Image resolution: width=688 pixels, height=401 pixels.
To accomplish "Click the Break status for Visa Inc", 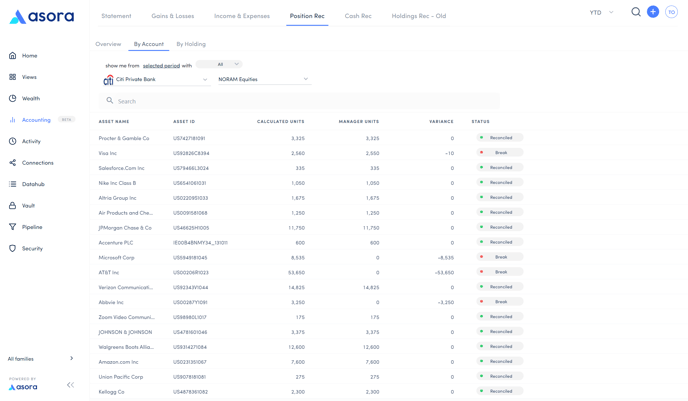I will point(500,153).
